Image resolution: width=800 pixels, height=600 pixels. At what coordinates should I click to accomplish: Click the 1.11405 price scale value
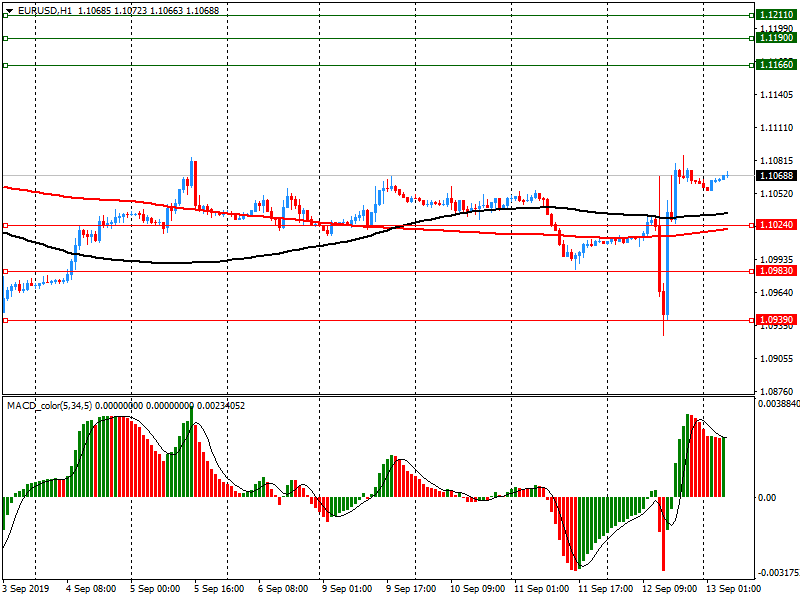pyautogui.click(x=777, y=95)
